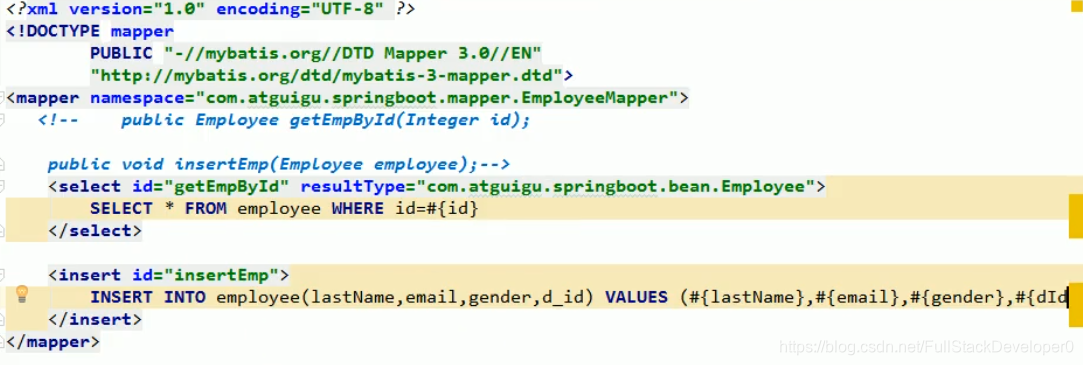Toggle the fold marker at the comment's closing line
The height and width of the screenshot is (365, 1083).
tap(2, 165)
